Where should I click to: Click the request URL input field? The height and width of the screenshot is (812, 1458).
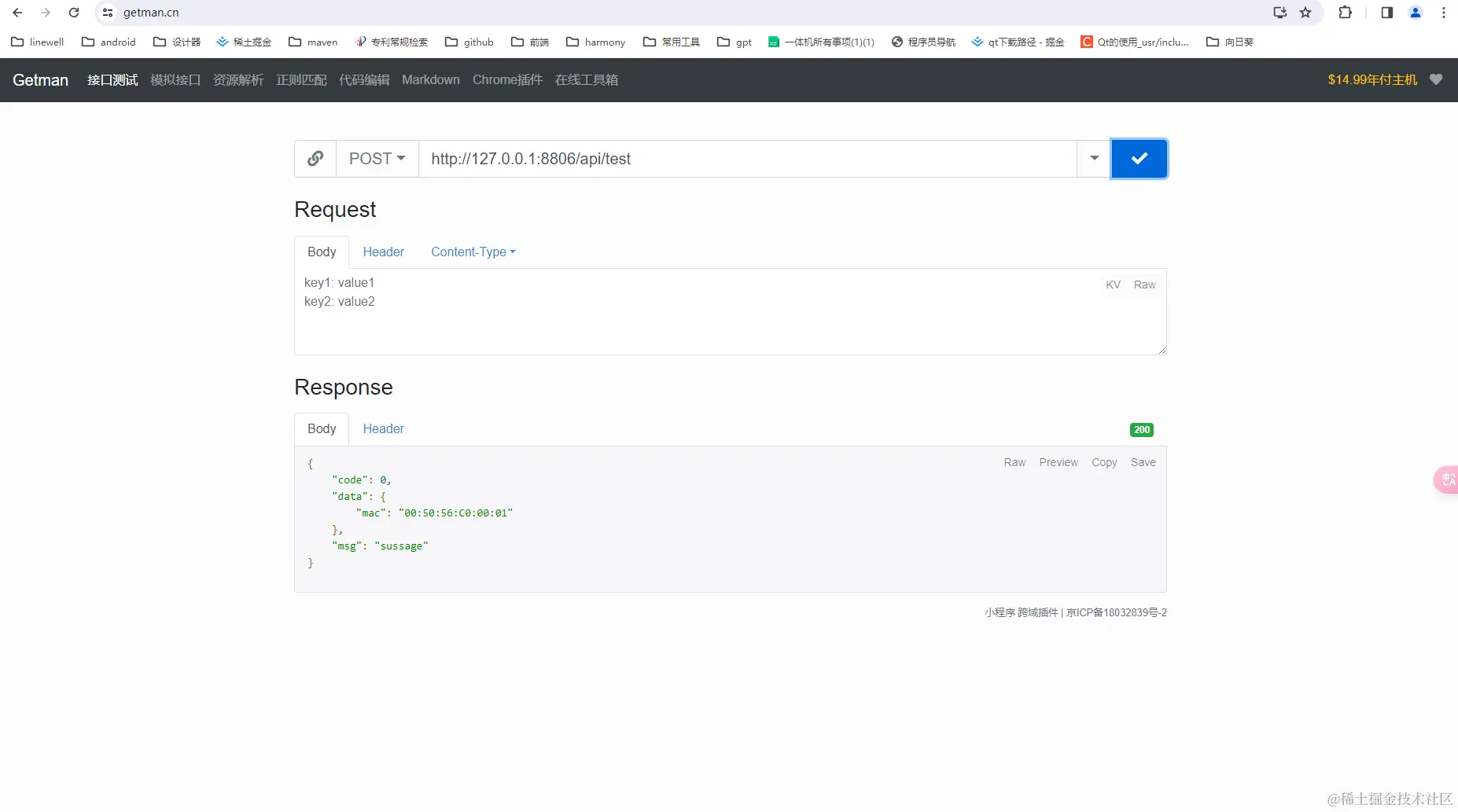coord(748,159)
